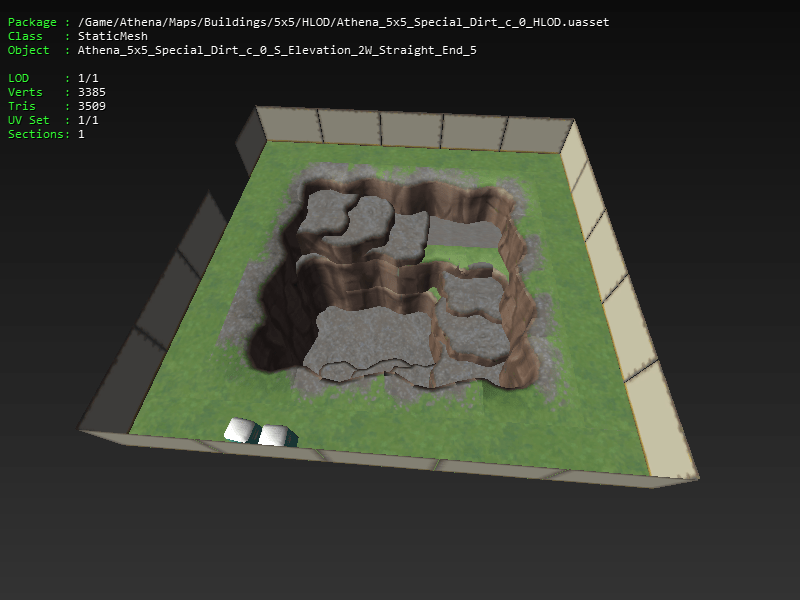The image size is (800, 600).
Task: Click the 'Package' label
Action: [x=32, y=22]
